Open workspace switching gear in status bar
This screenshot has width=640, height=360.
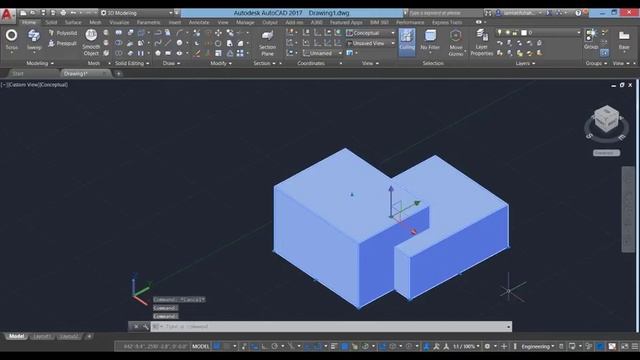pos(487,346)
